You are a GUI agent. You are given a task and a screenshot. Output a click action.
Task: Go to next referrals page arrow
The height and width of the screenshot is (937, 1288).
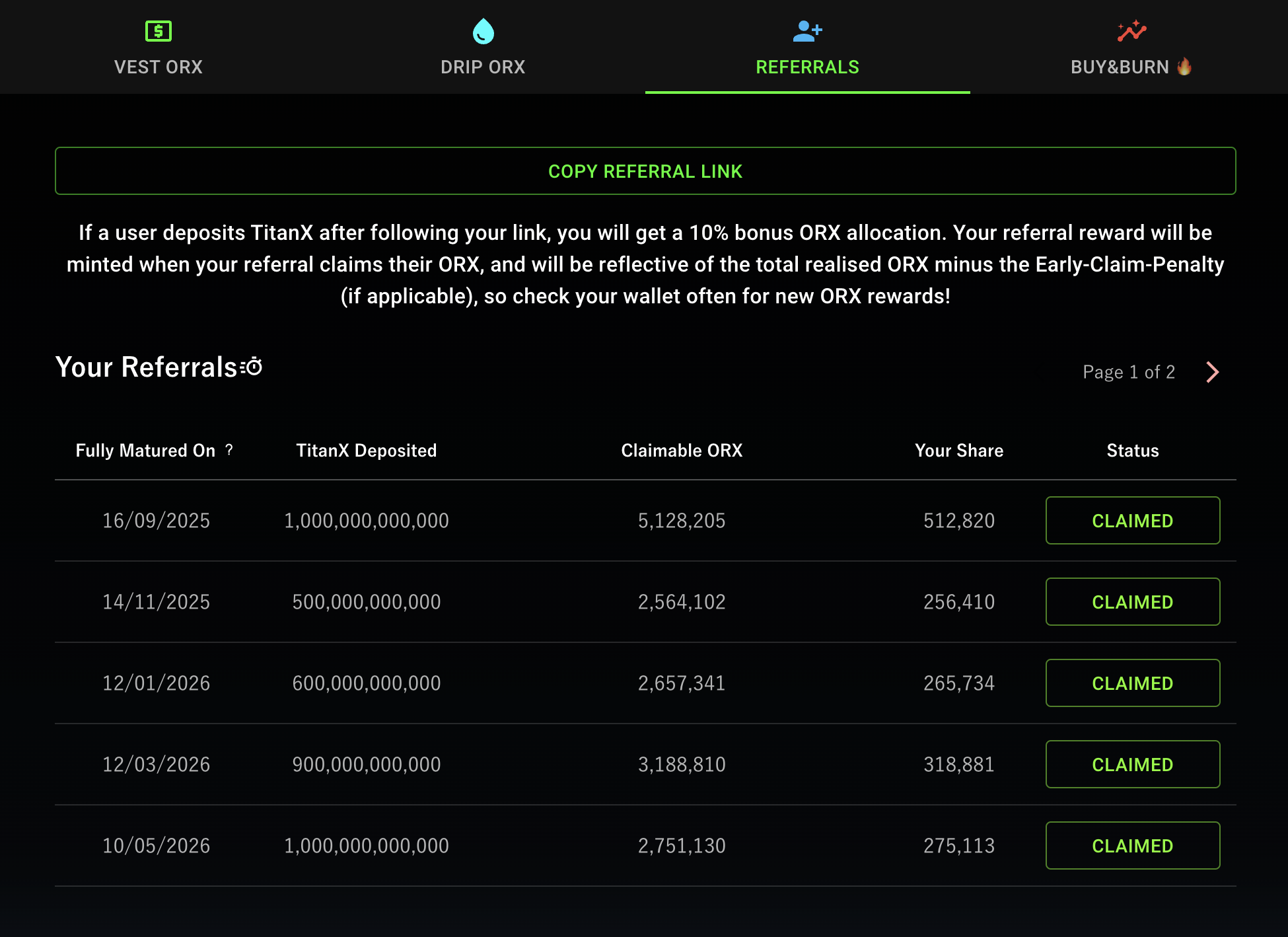coord(1212,372)
